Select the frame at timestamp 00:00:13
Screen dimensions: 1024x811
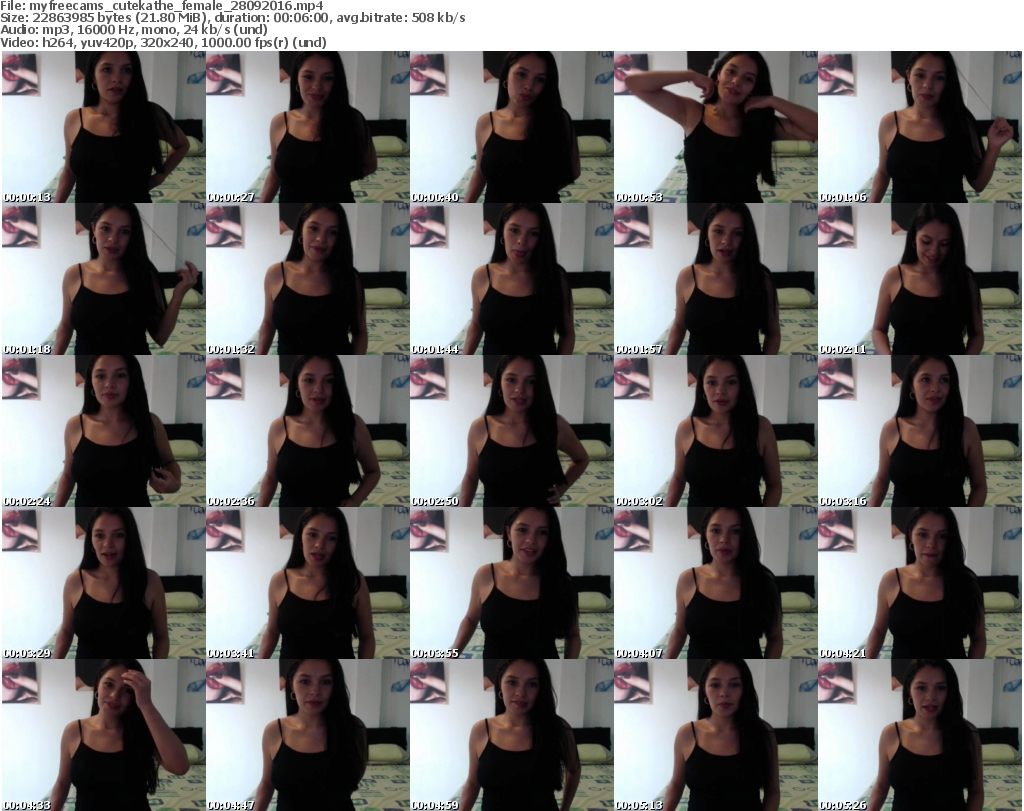pyautogui.click(x=103, y=127)
